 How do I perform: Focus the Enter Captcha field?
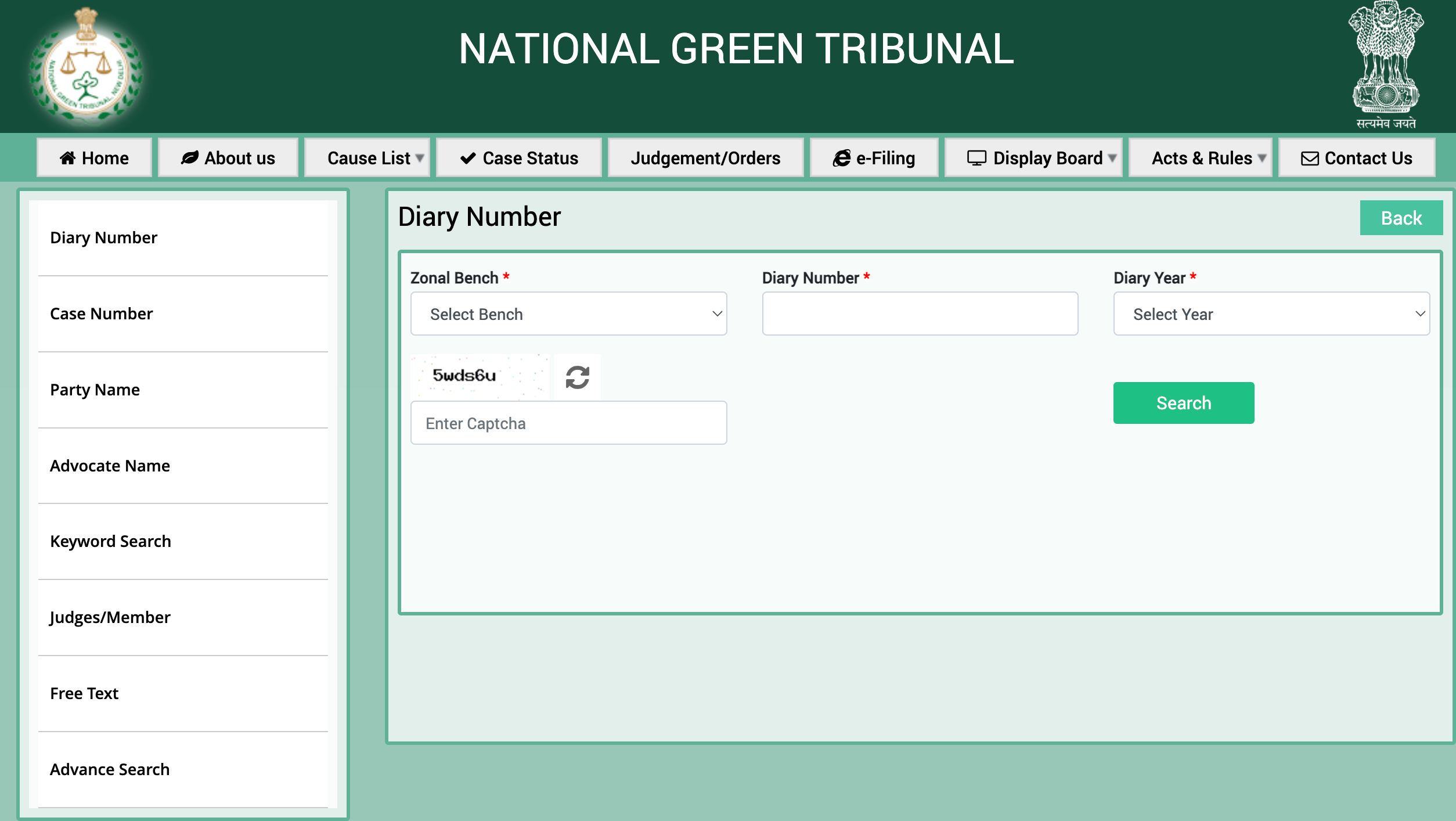[x=568, y=423]
